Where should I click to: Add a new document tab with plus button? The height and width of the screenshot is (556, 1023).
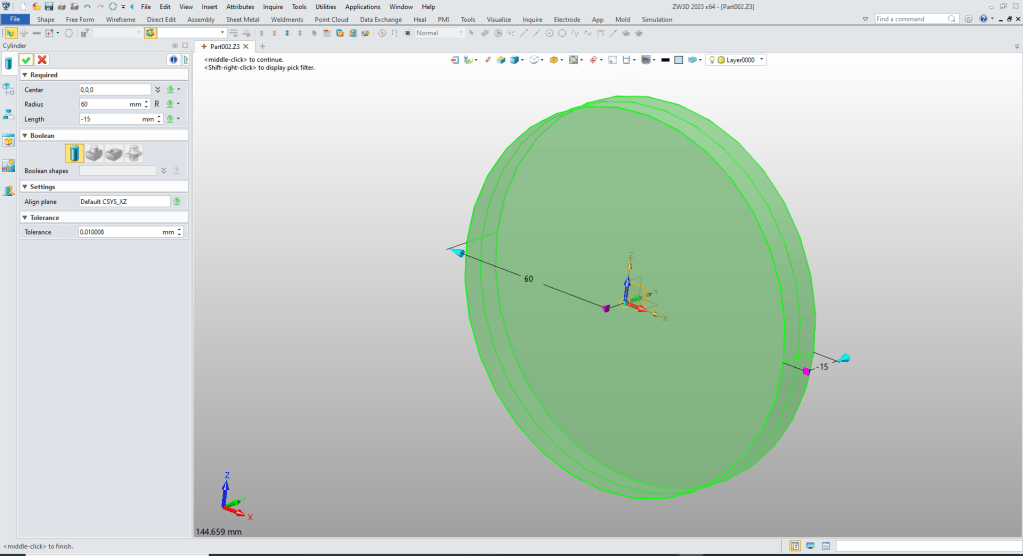tap(263, 47)
